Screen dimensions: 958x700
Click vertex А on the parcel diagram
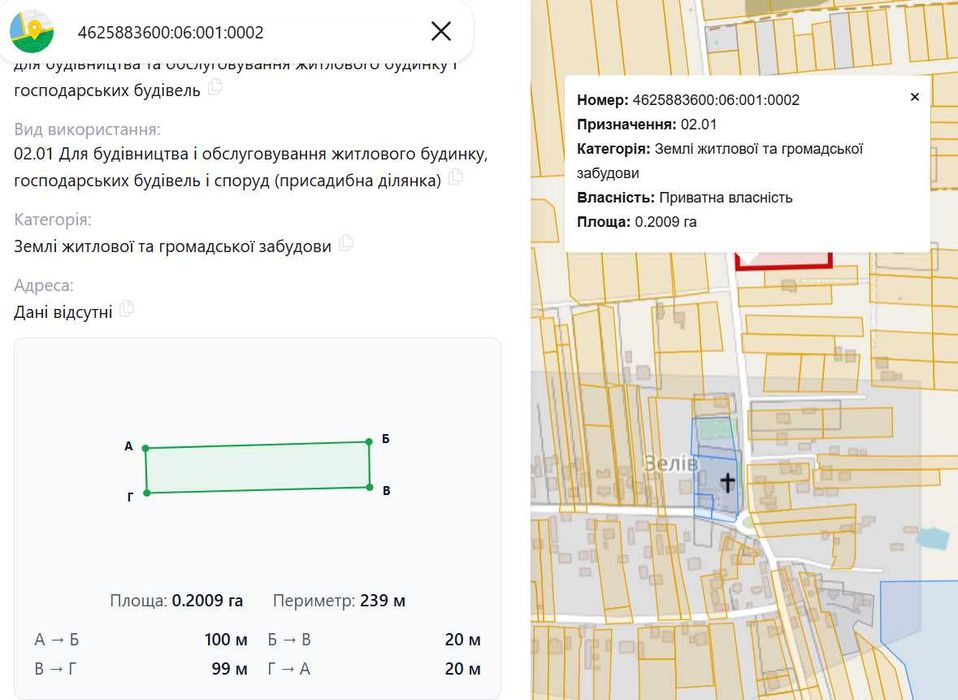click(145, 448)
